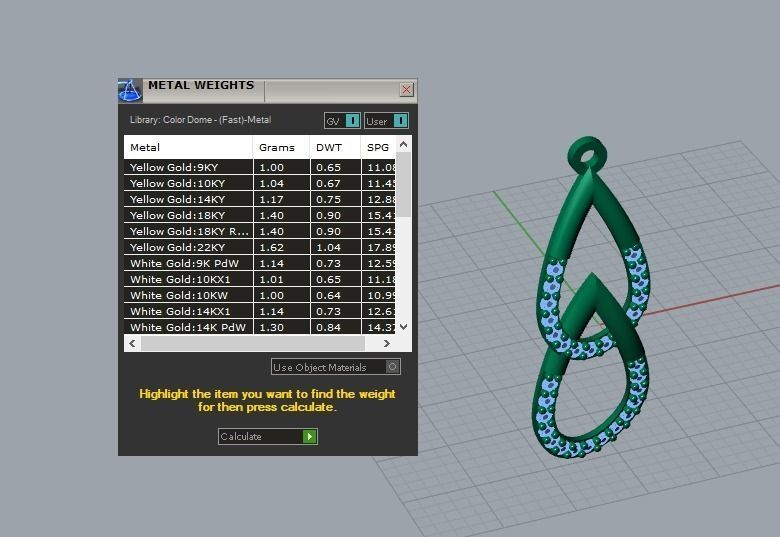780x537 pixels.
Task: Click the 1.62 grams value for 22KY
Action: coord(272,247)
